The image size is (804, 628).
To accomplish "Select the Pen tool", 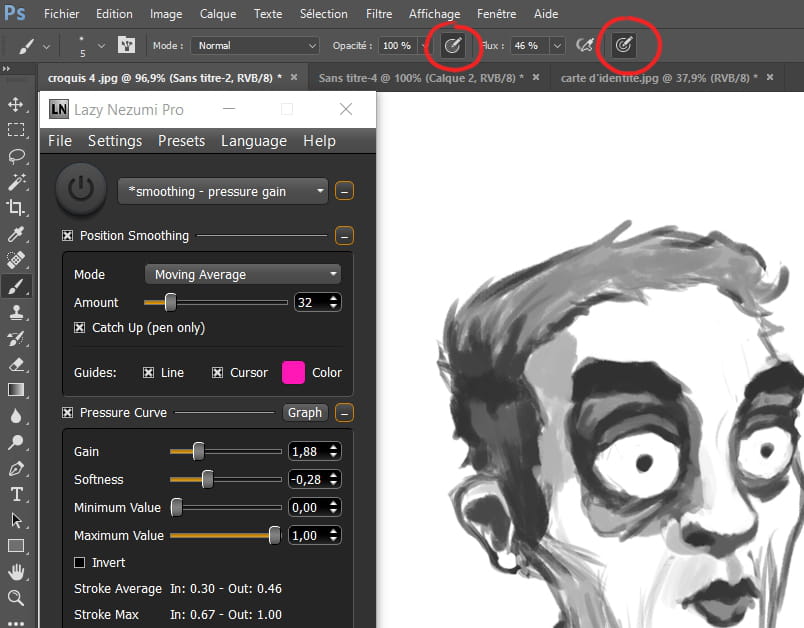I will tap(16, 469).
